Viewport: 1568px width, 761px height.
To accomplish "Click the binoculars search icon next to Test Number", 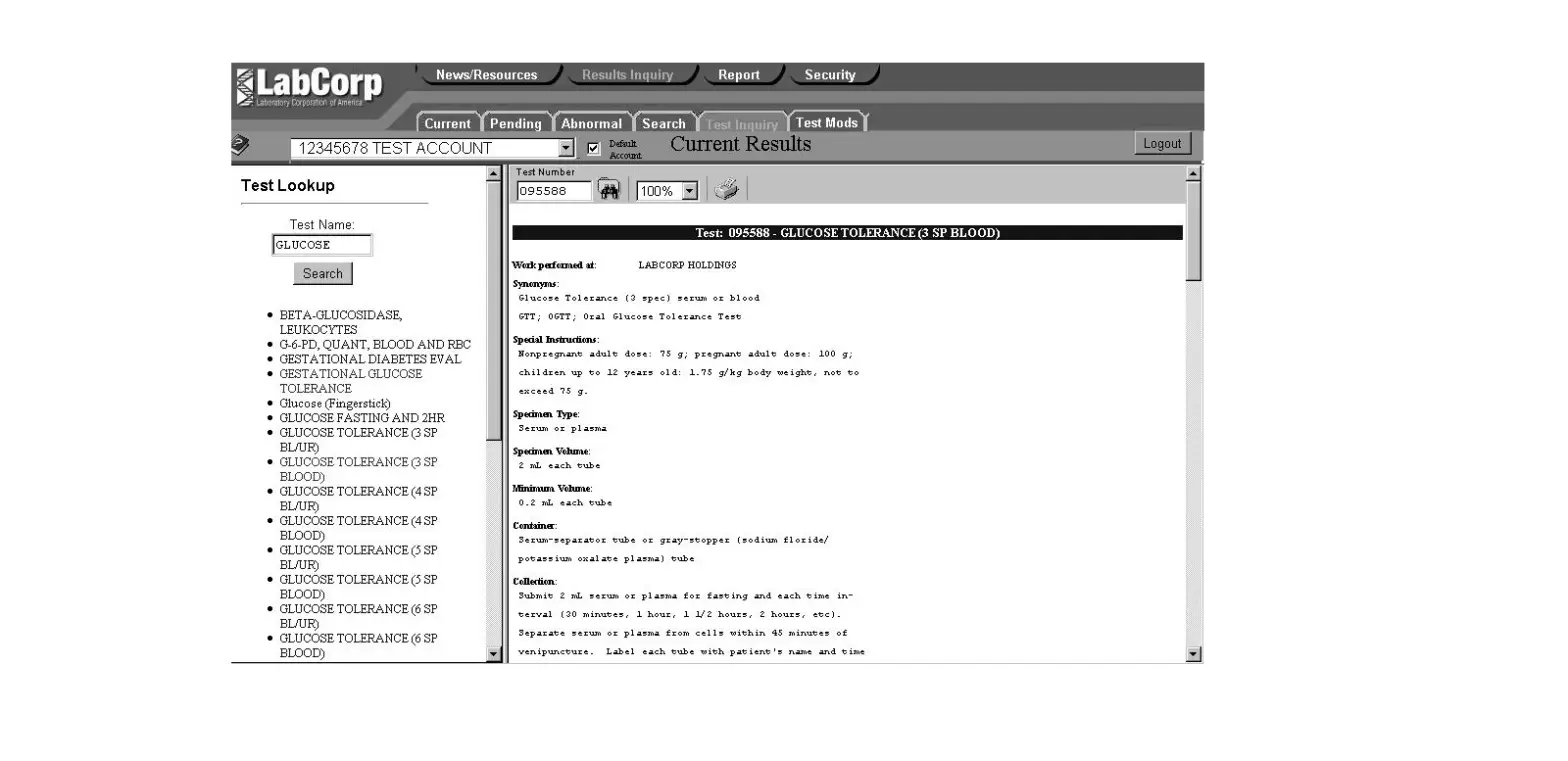I will click(x=609, y=190).
